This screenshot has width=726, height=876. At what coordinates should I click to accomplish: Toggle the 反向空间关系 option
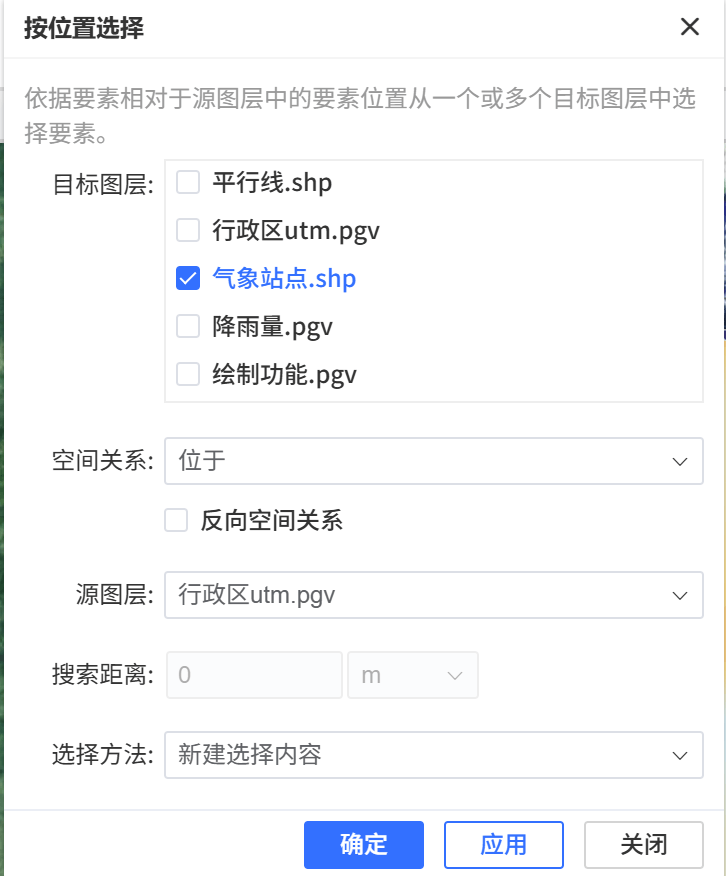coord(176,520)
